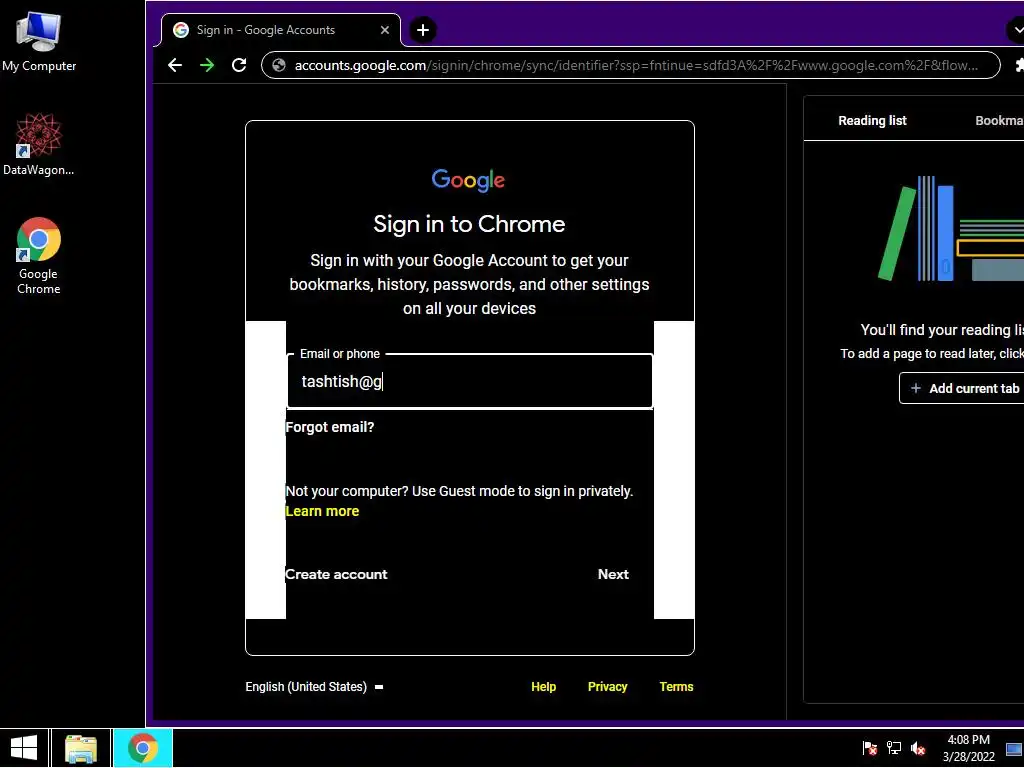Open the Help footer link
Screen dimensions: 1024x768
pos(543,687)
